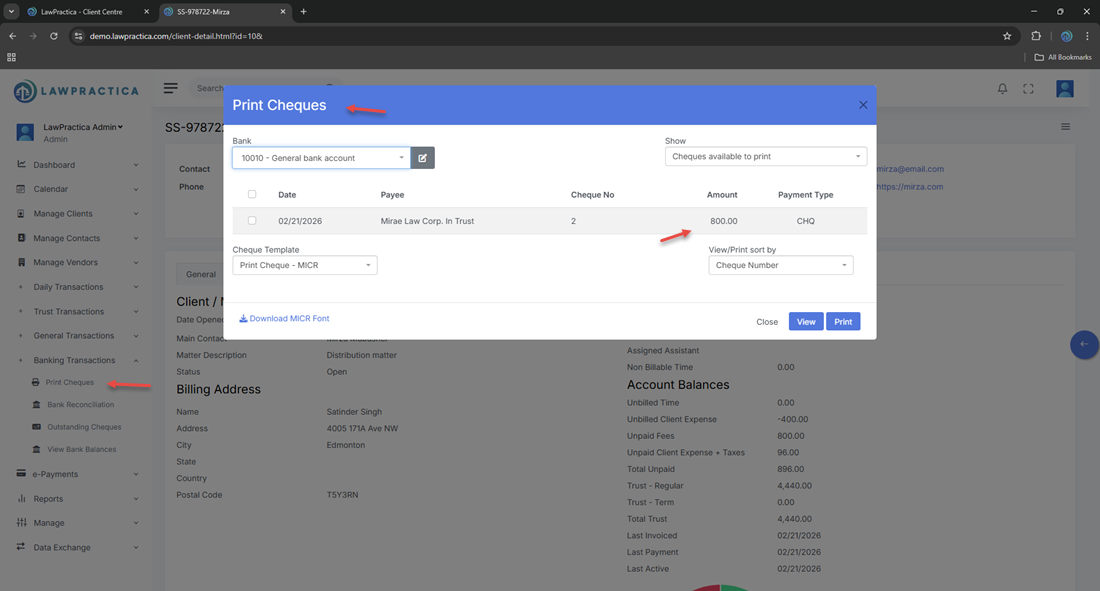Click the blue arrow floating button

tap(1084, 344)
